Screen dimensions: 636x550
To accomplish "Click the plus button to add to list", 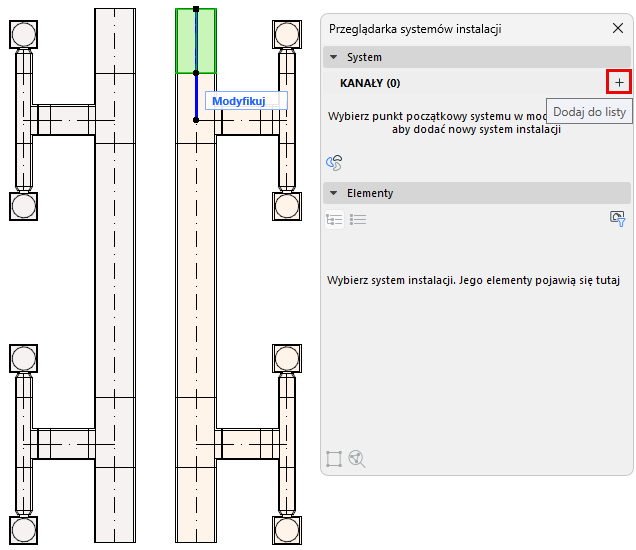I will pyautogui.click(x=619, y=82).
